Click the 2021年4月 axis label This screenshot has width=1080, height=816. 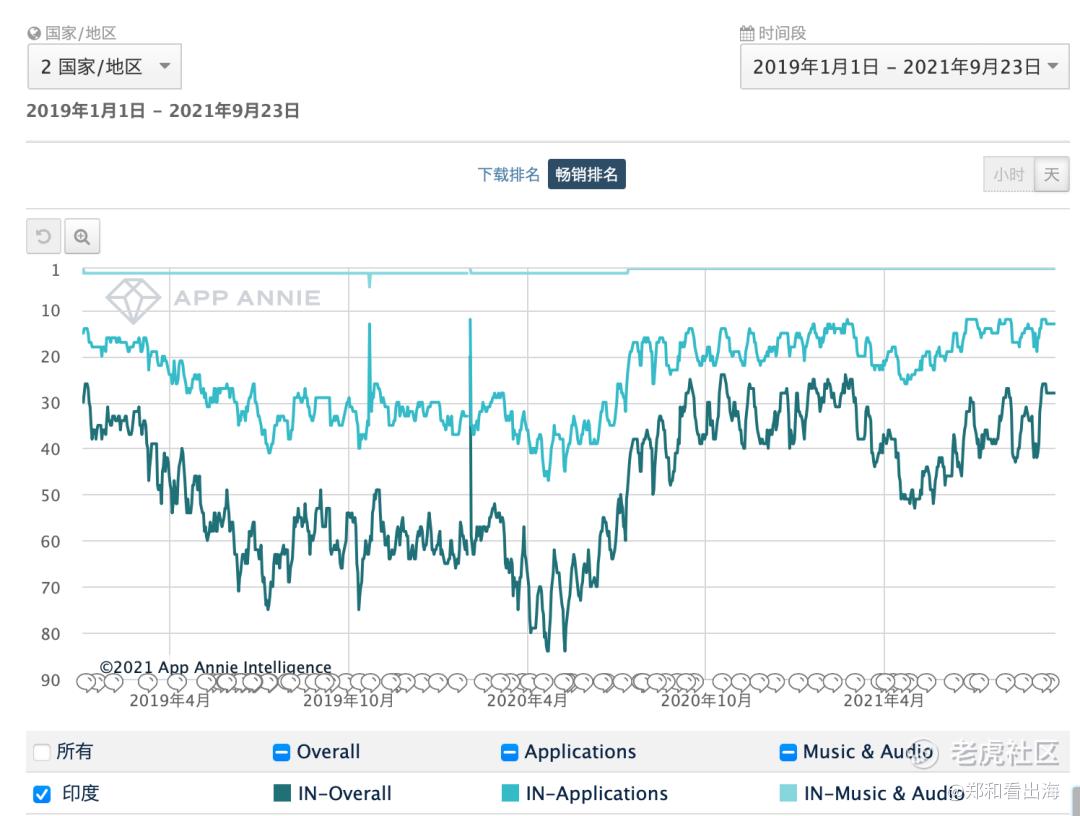click(884, 700)
